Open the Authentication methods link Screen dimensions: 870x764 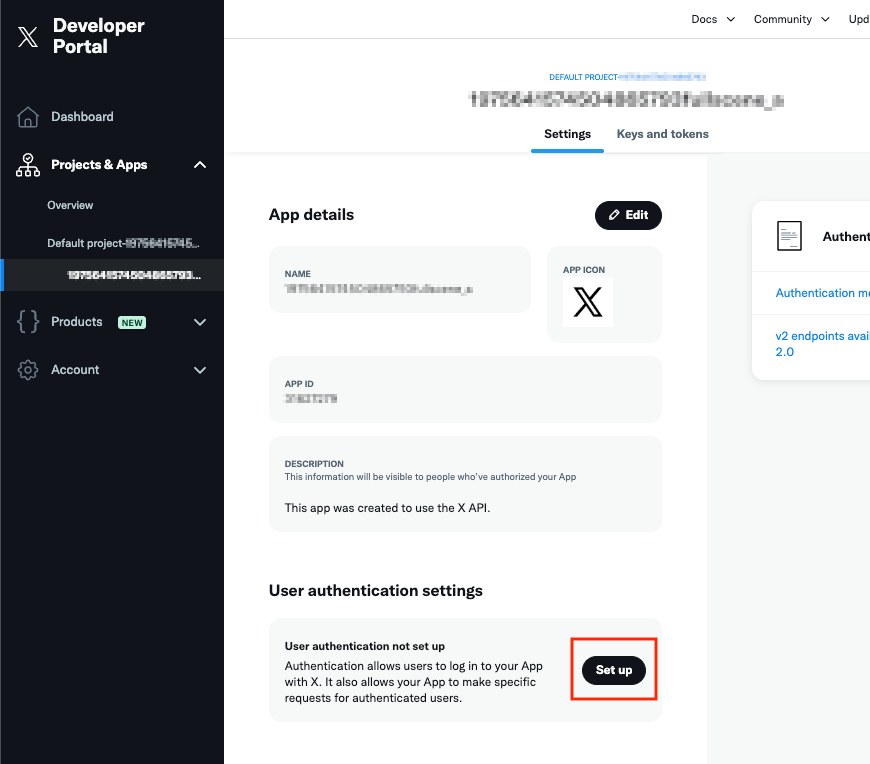822,293
